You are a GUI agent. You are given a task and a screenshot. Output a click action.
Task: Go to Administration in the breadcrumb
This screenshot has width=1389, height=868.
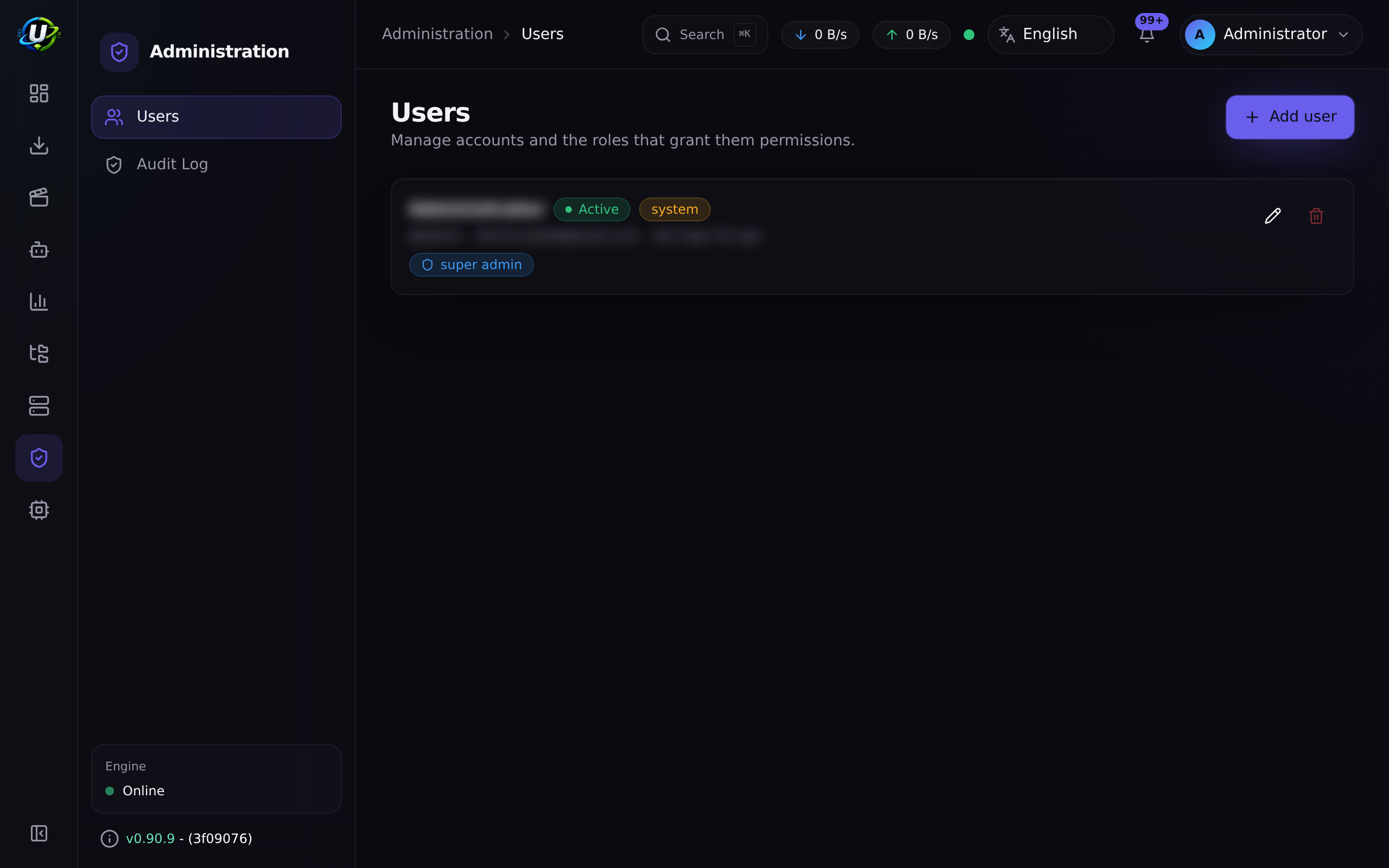tap(437, 34)
